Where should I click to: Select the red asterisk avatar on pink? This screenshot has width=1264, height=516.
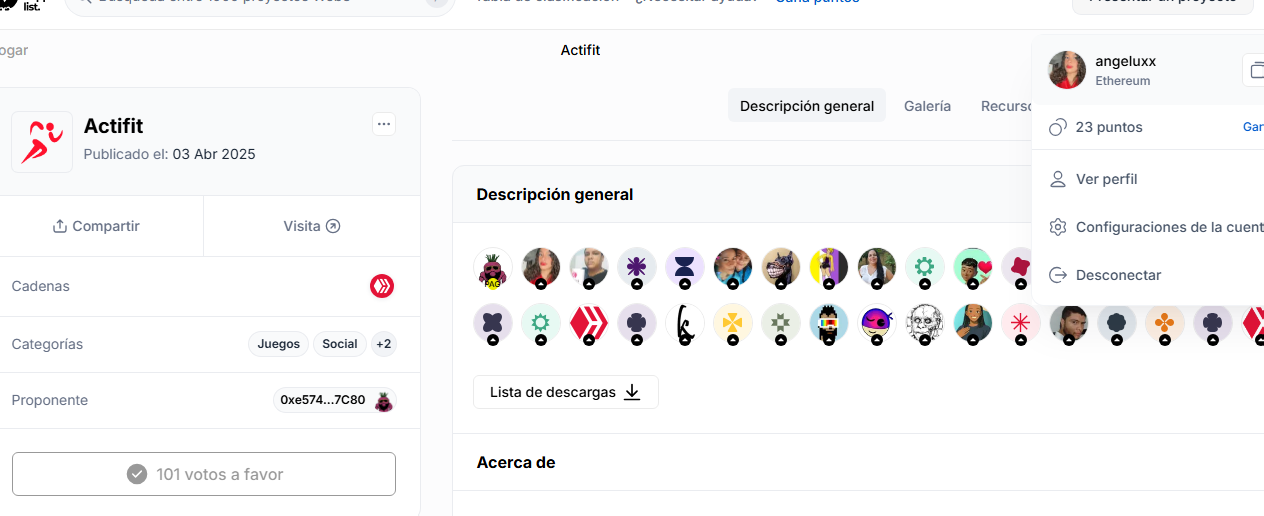pos(1021,324)
